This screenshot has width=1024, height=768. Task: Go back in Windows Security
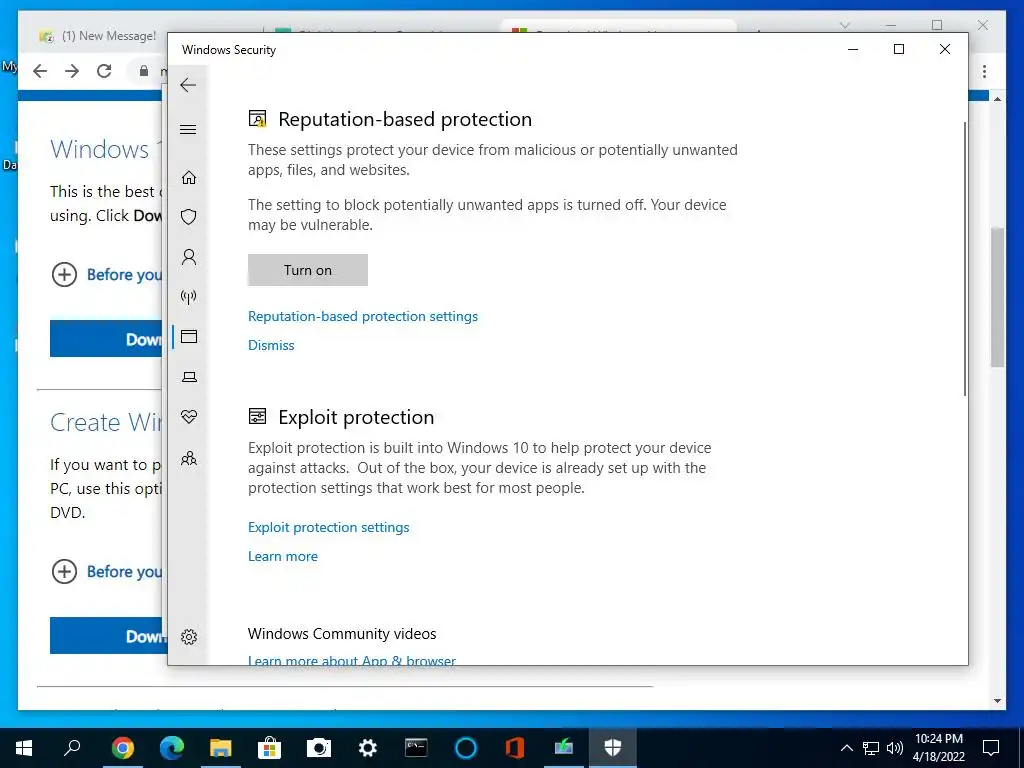click(188, 85)
